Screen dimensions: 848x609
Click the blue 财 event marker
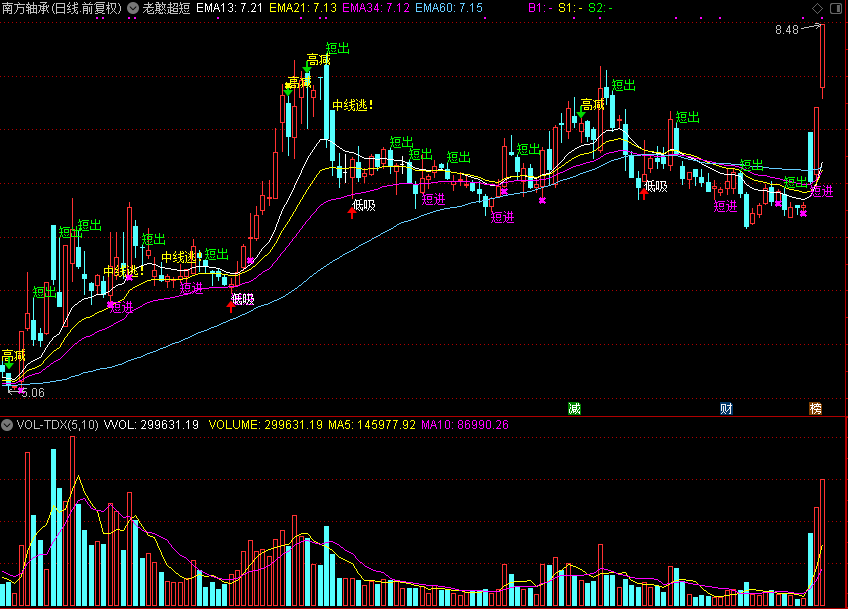pyautogui.click(x=726, y=408)
